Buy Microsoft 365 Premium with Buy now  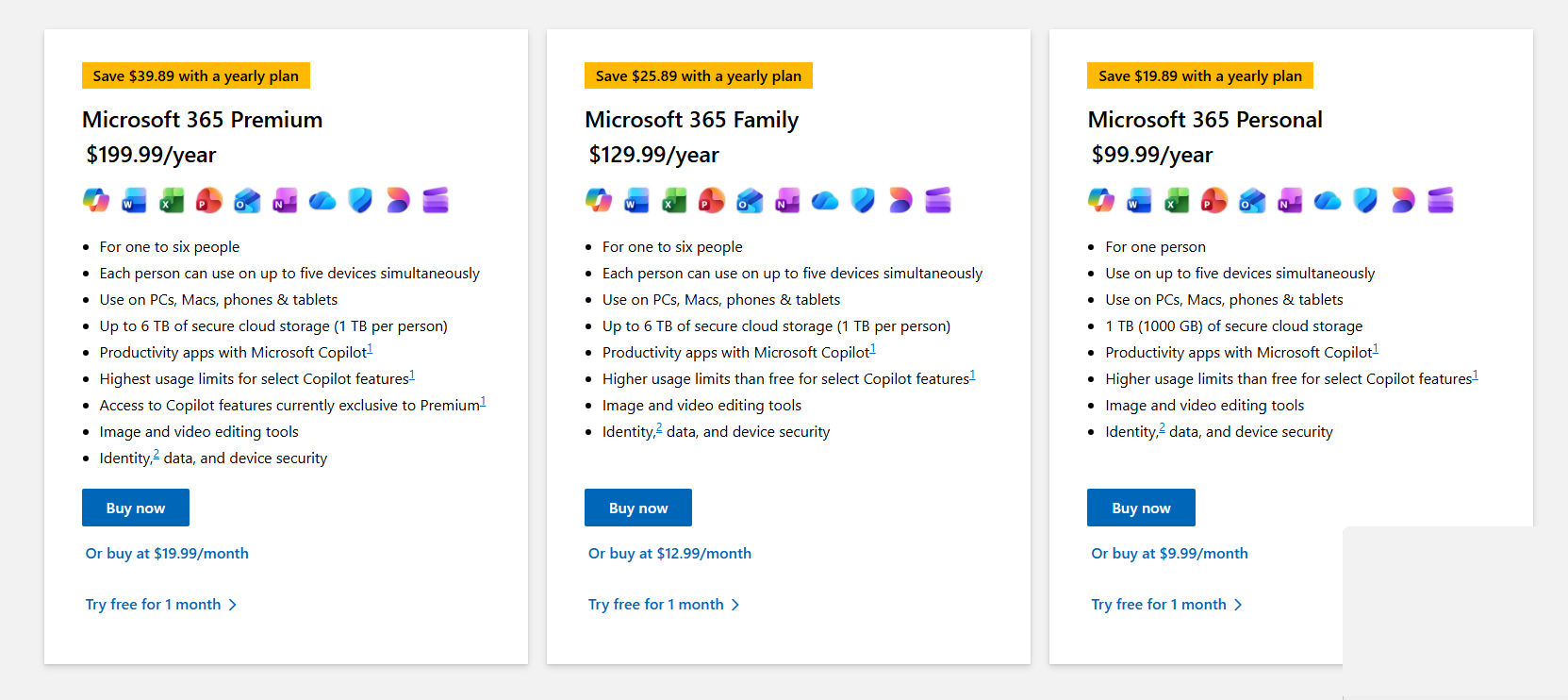136,508
